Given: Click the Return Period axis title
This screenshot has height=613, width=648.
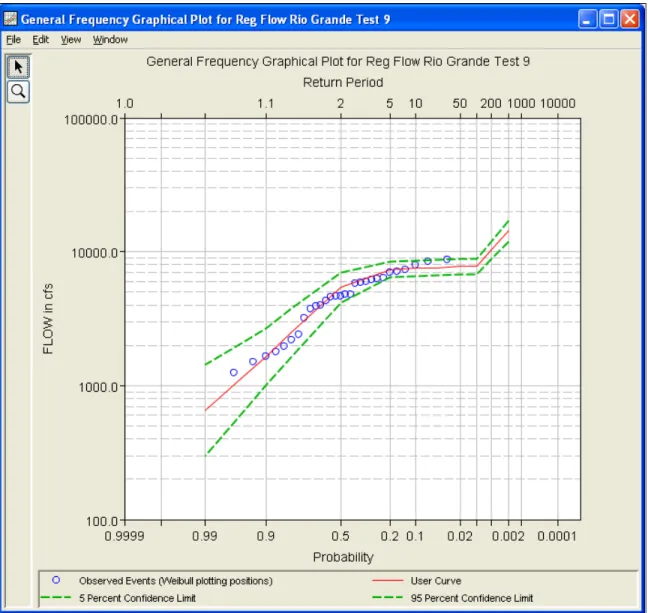Looking at the screenshot, I should (x=343, y=82).
